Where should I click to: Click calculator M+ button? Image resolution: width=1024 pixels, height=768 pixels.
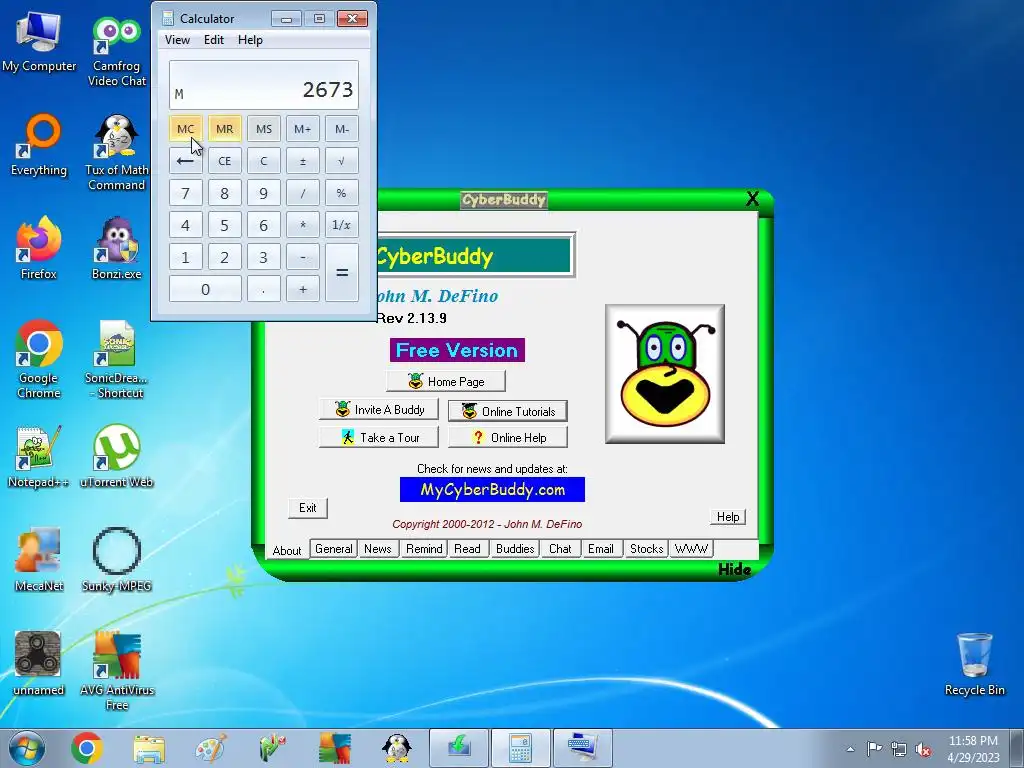[x=302, y=129]
